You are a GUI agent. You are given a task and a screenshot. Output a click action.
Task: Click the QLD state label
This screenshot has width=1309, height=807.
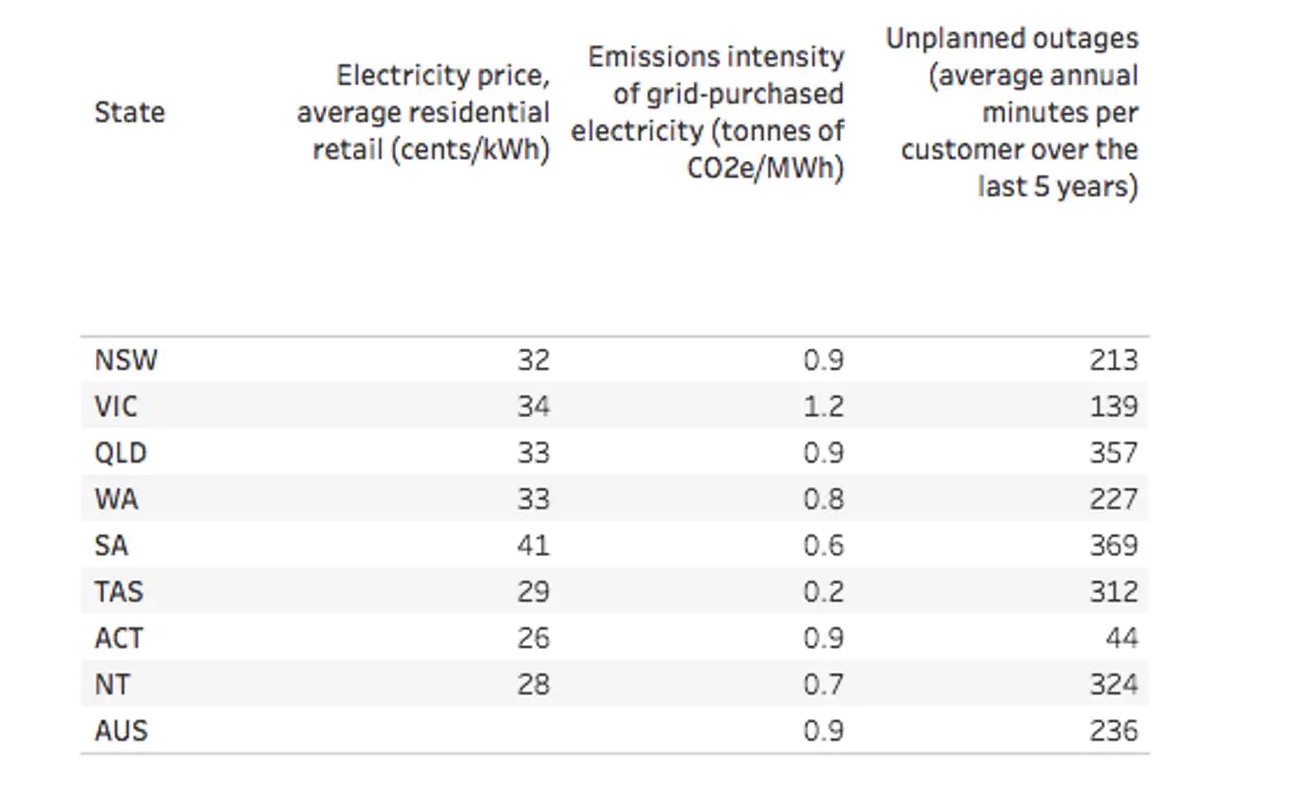pos(121,453)
